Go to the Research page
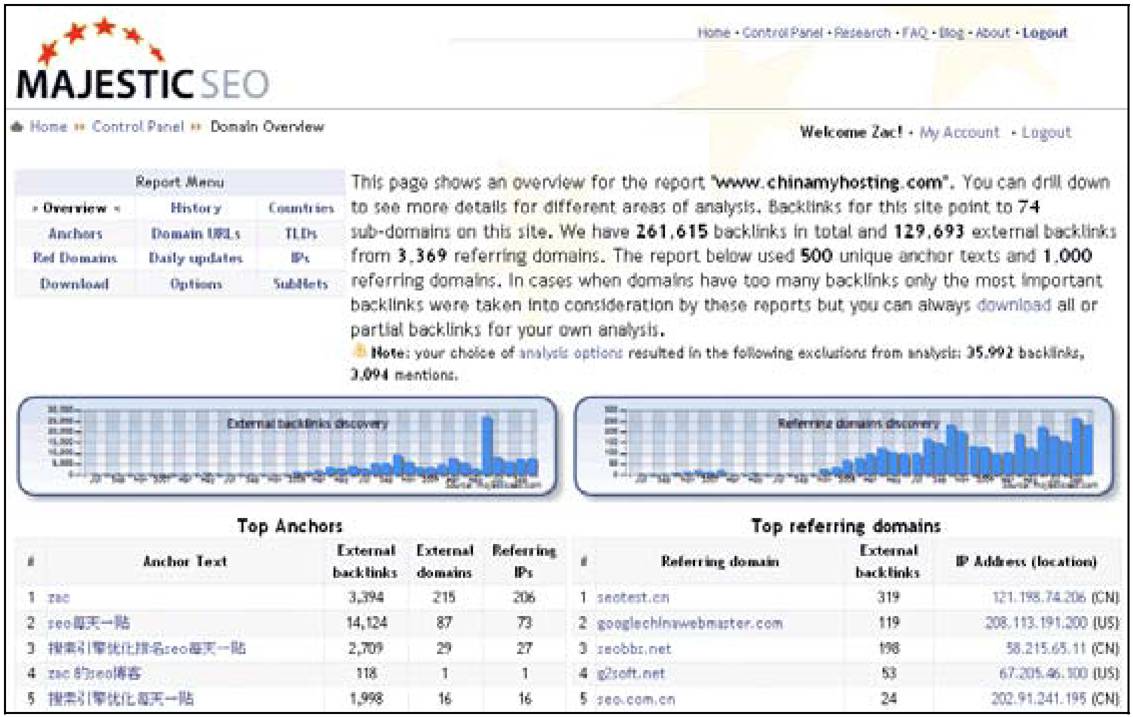The image size is (1133, 717). point(862,33)
